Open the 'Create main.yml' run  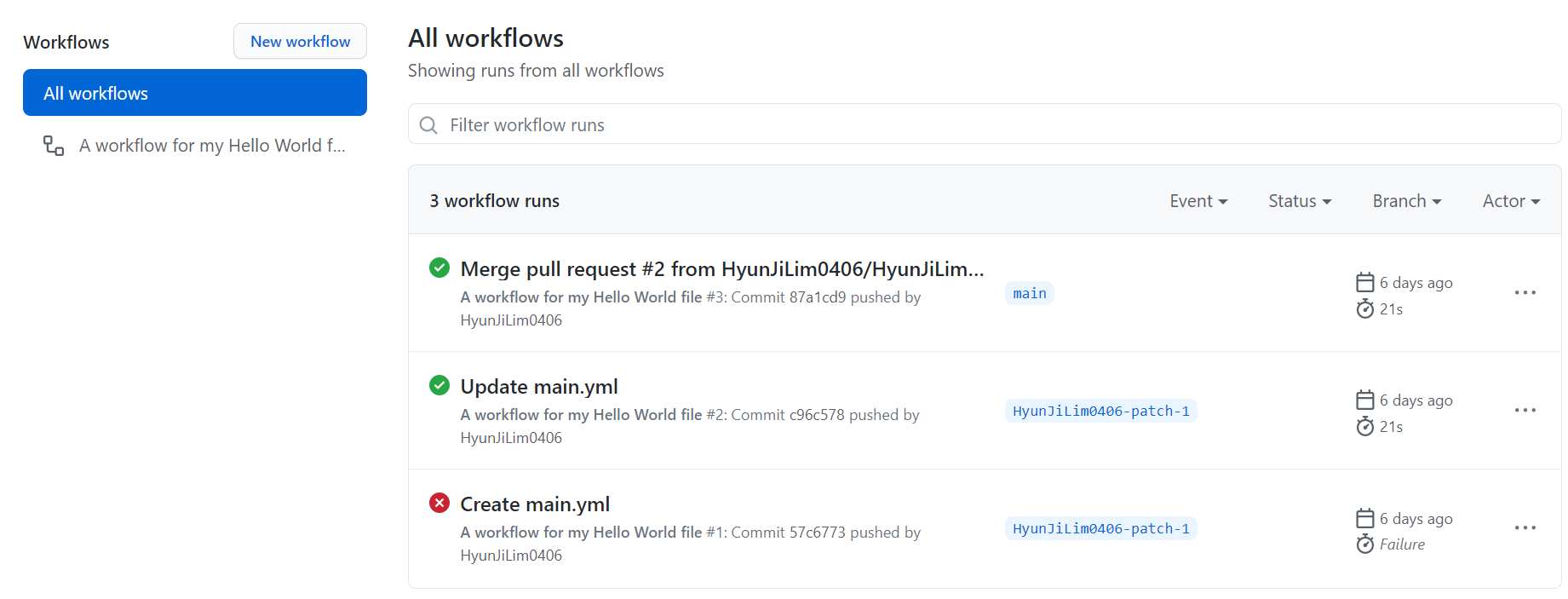535,504
